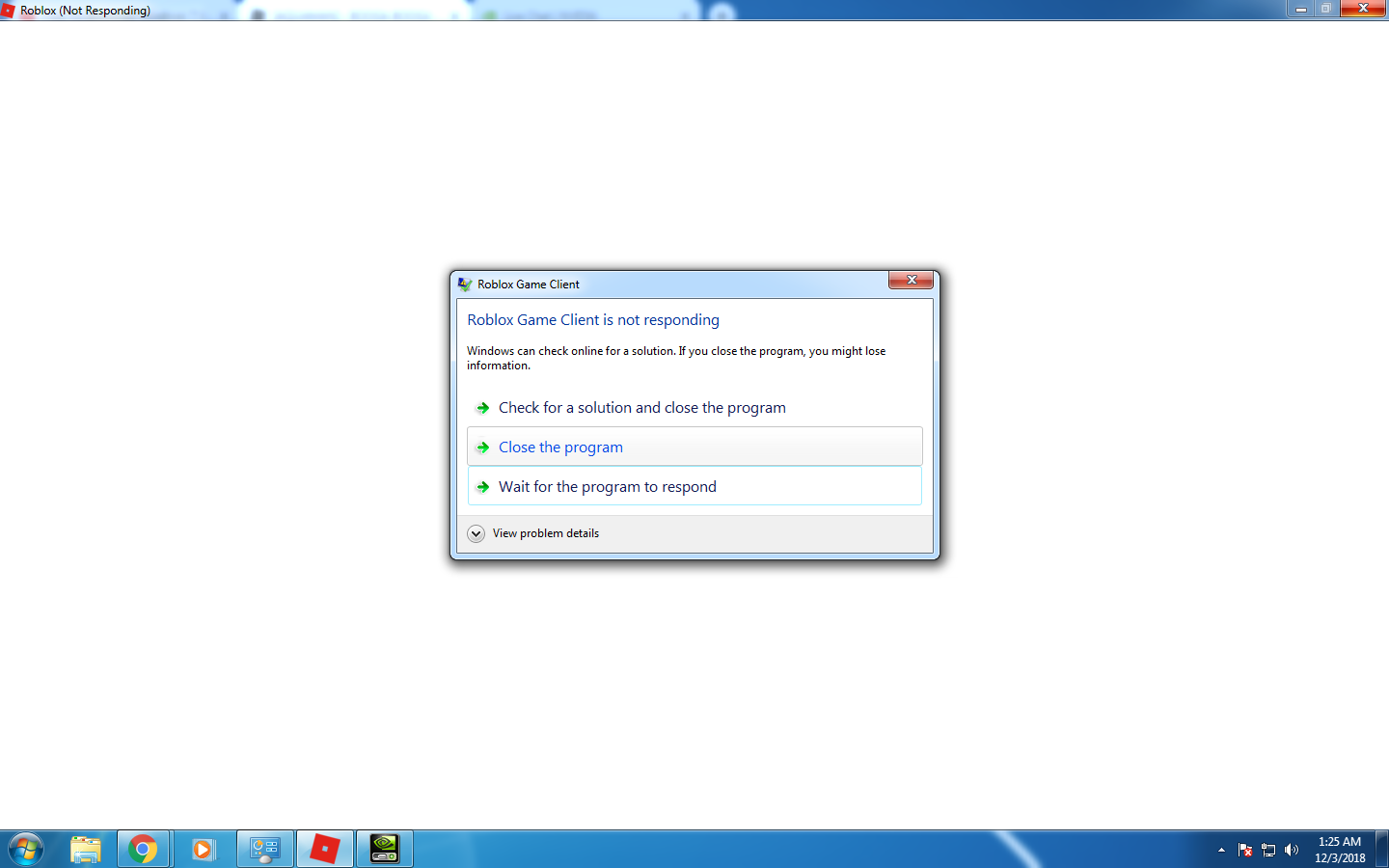1389x868 pixels.
Task: Open File Explorer from the taskbar
Action: click(86, 849)
